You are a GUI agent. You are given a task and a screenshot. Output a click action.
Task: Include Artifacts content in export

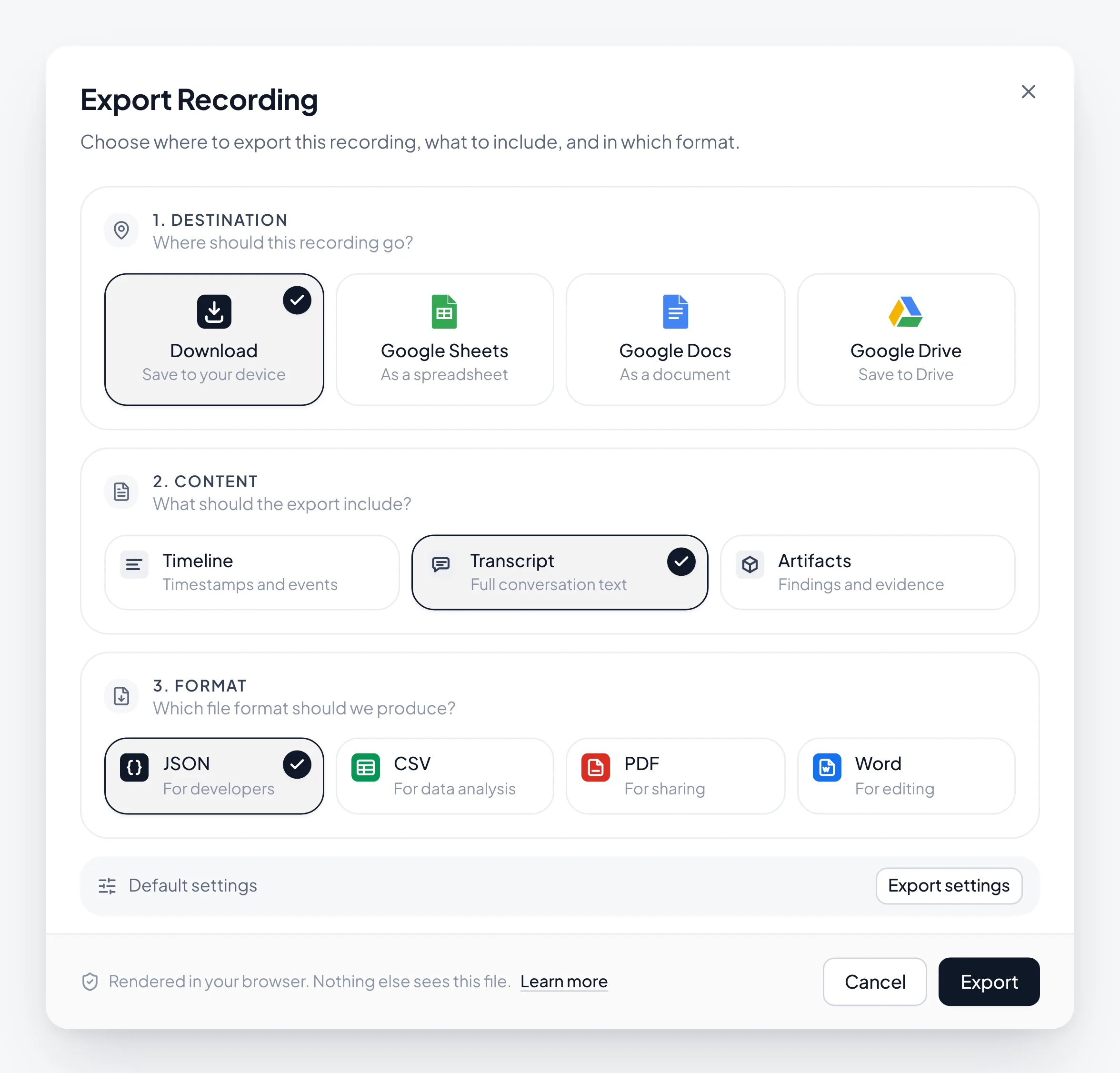coord(868,572)
